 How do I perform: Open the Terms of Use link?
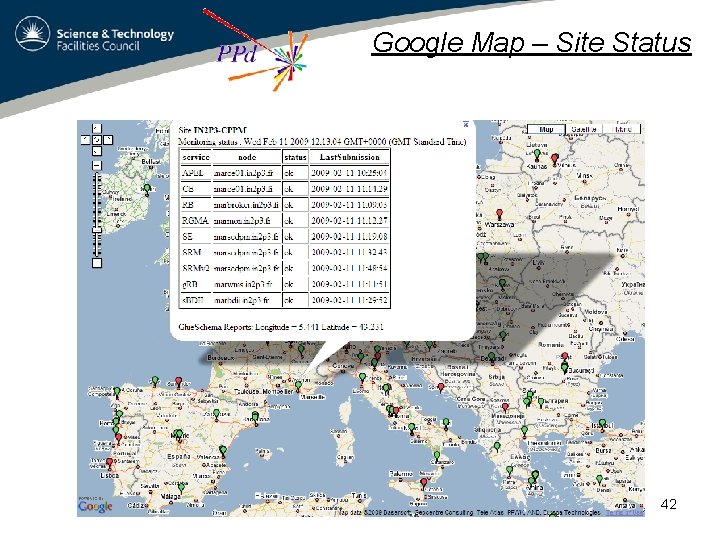(624, 512)
